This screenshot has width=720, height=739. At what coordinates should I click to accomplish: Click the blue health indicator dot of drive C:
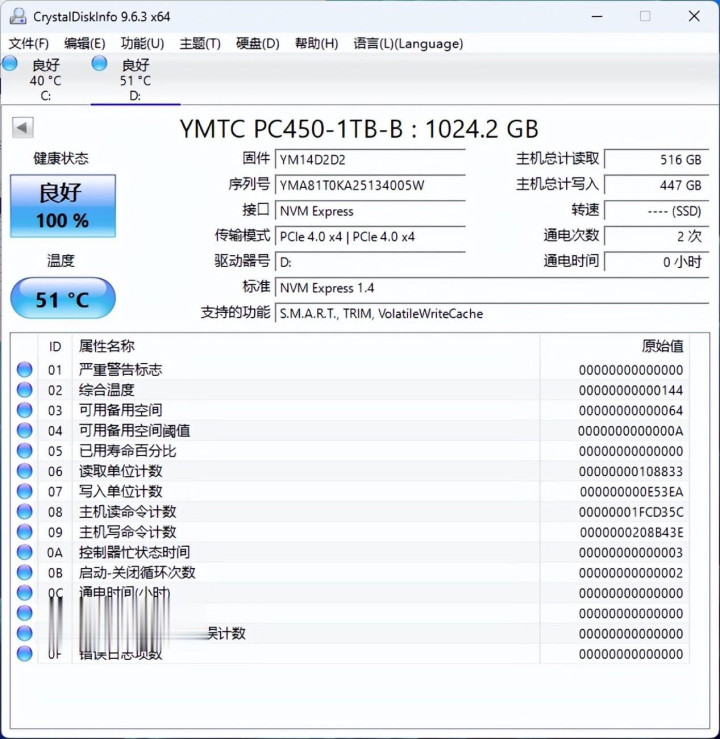tap(9, 64)
